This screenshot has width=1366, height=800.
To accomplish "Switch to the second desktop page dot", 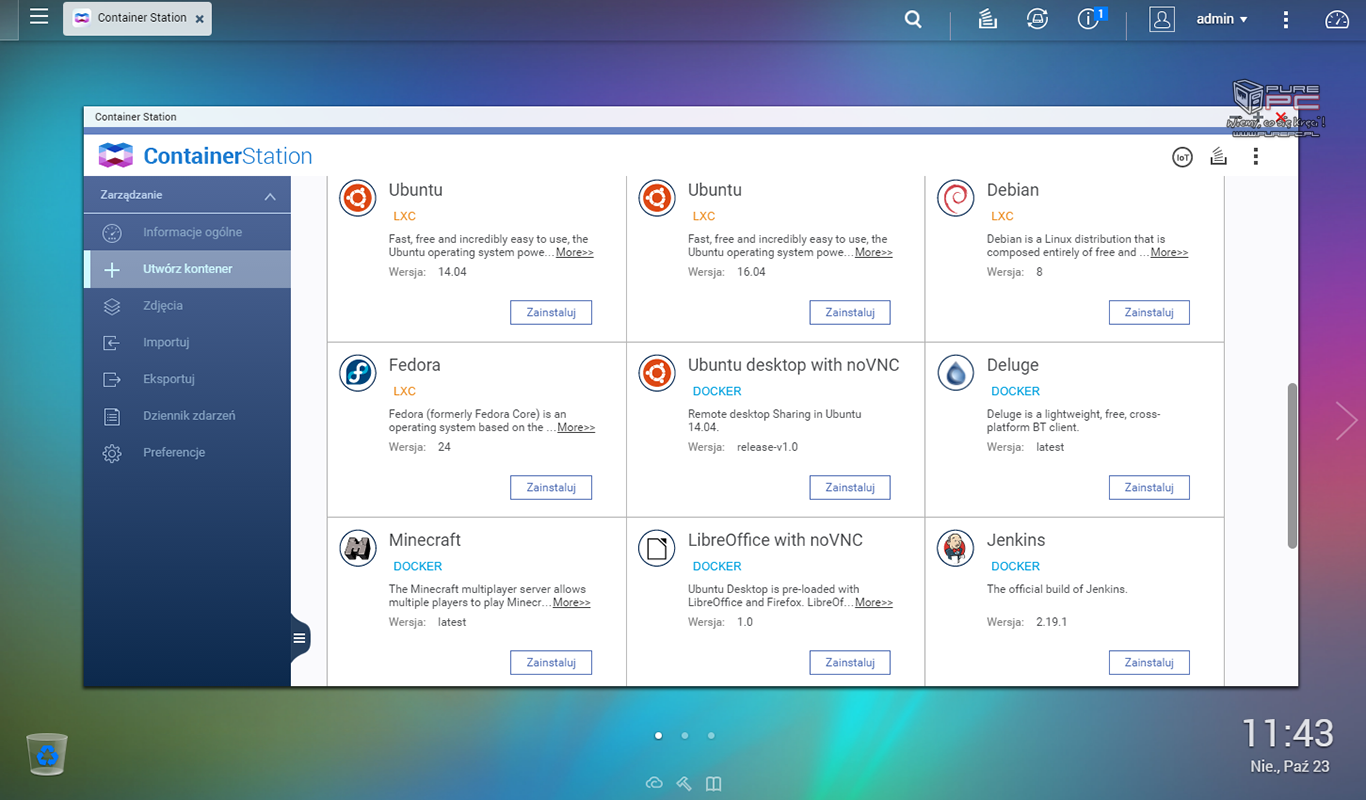I will (x=684, y=735).
